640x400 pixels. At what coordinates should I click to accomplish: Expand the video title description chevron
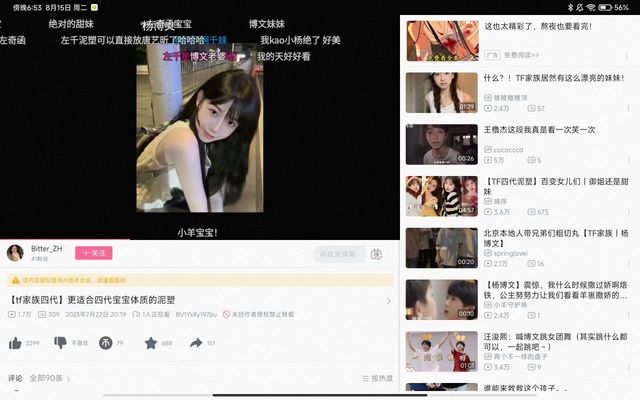pos(389,301)
